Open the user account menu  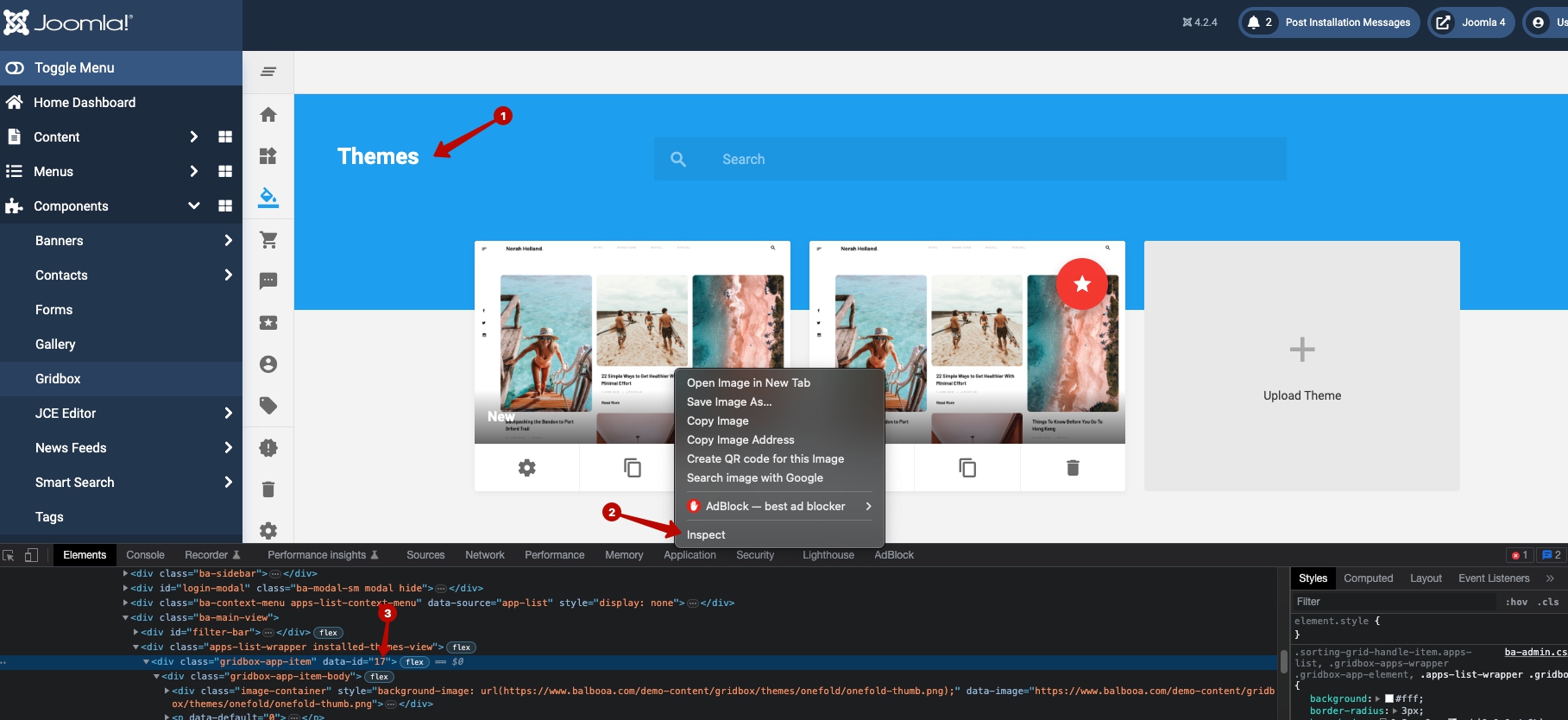[x=1546, y=22]
